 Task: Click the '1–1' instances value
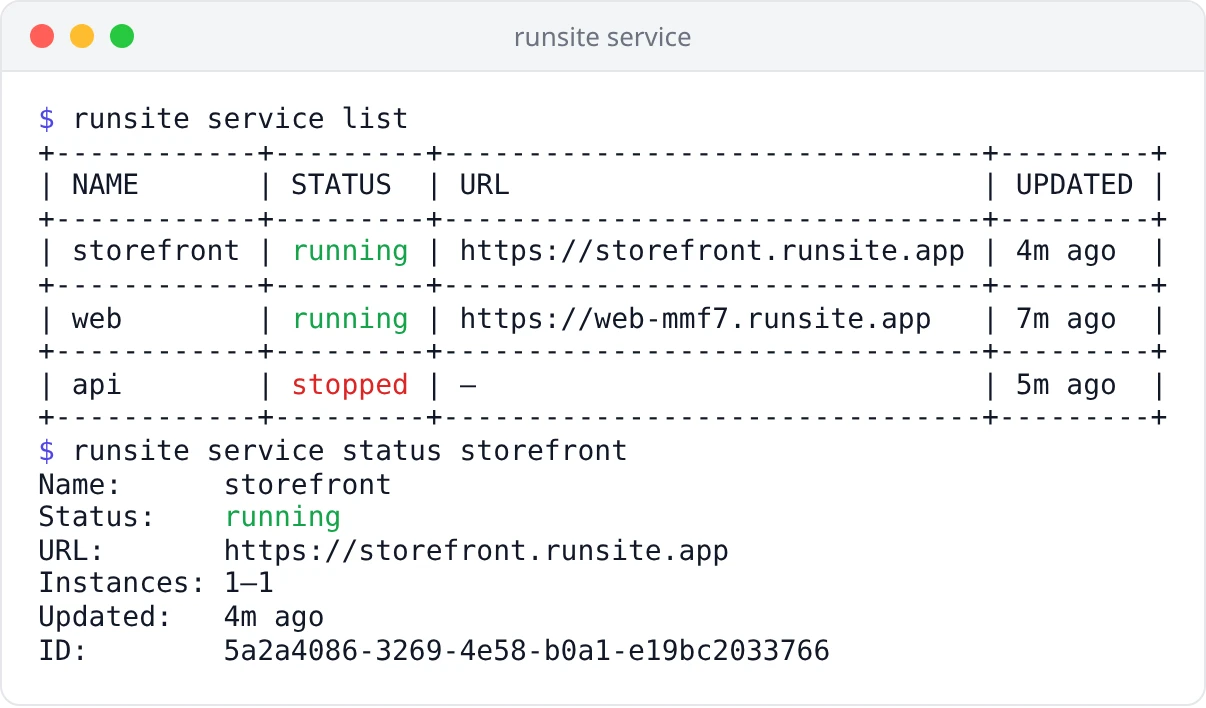249,583
